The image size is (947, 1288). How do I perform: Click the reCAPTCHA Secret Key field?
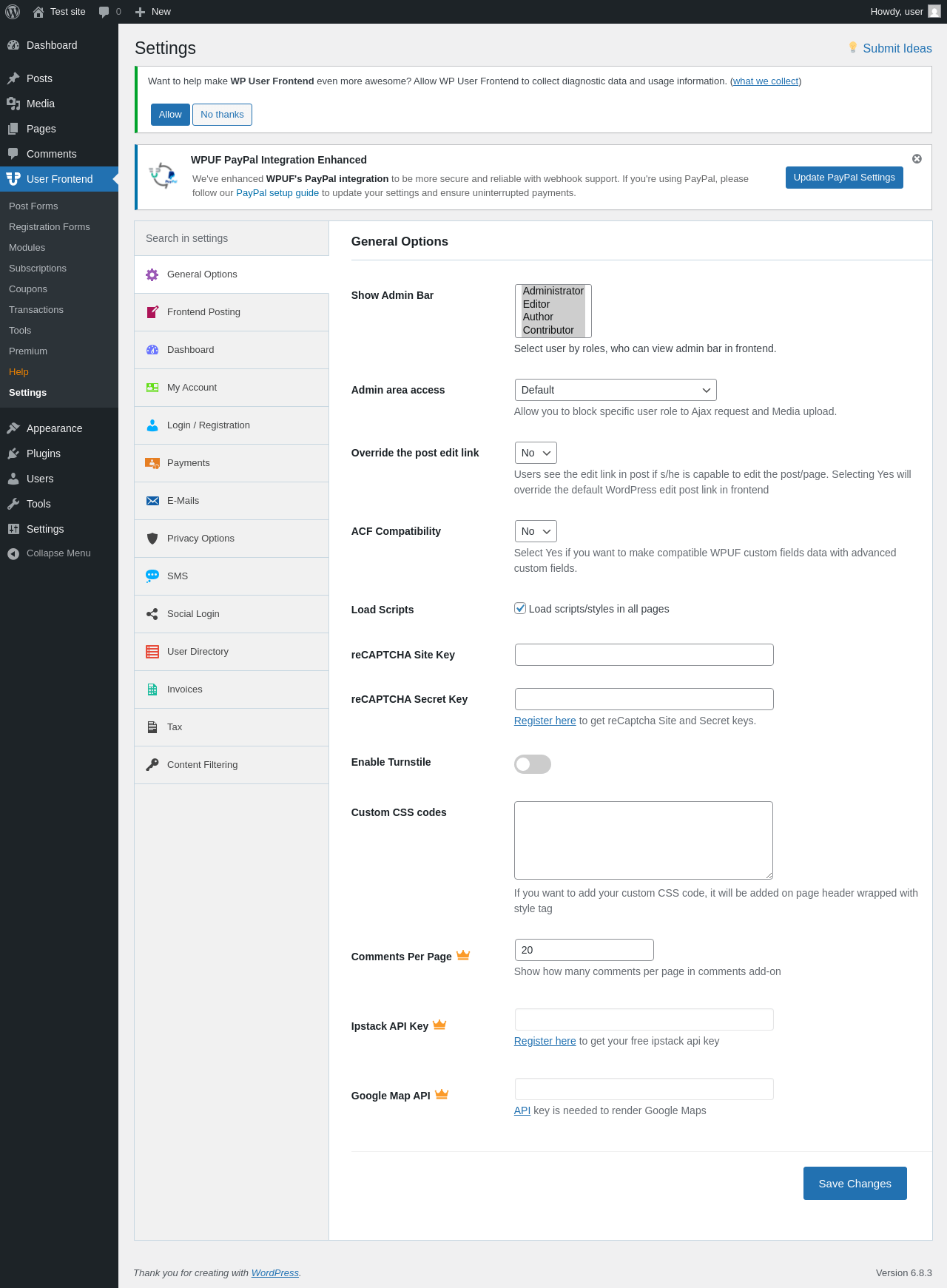(x=644, y=699)
